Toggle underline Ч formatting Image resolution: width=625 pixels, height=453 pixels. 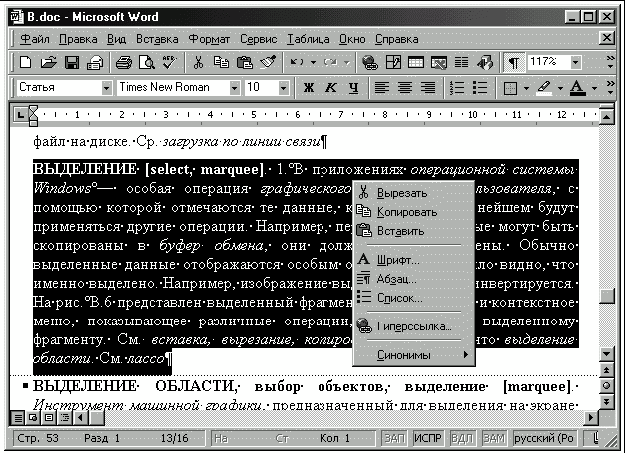point(353,87)
